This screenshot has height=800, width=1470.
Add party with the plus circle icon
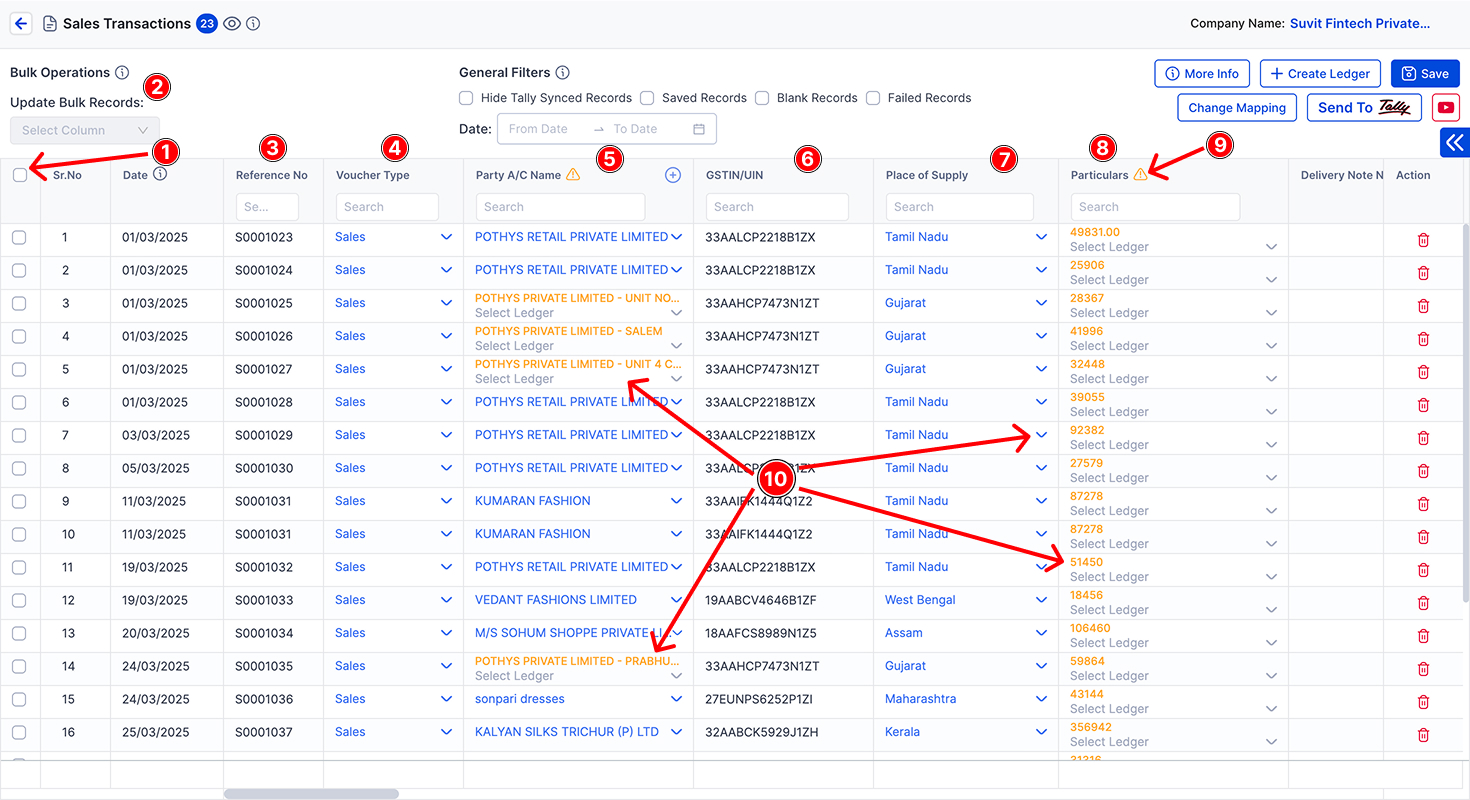[x=673, y=175]
